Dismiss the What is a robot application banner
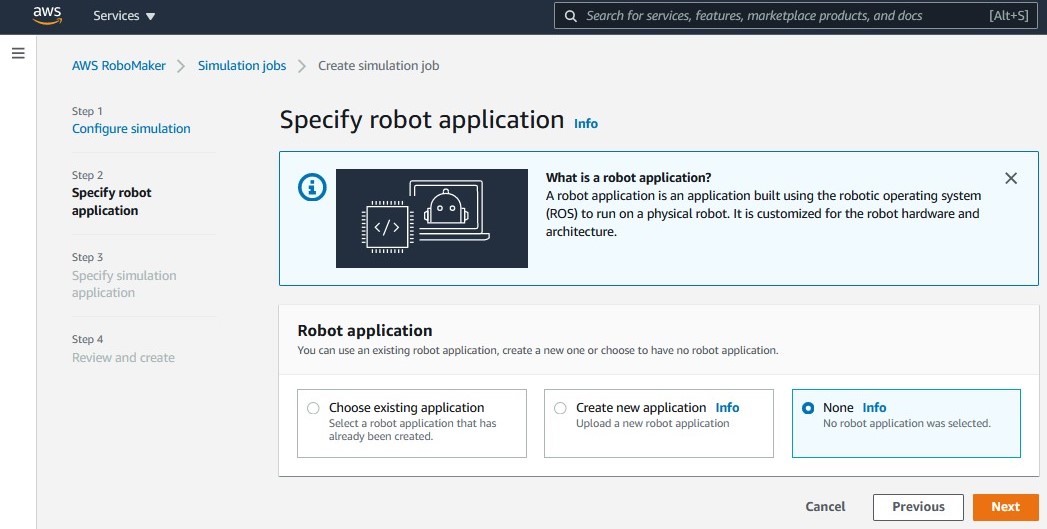1047x529 pixels. 1011,178
